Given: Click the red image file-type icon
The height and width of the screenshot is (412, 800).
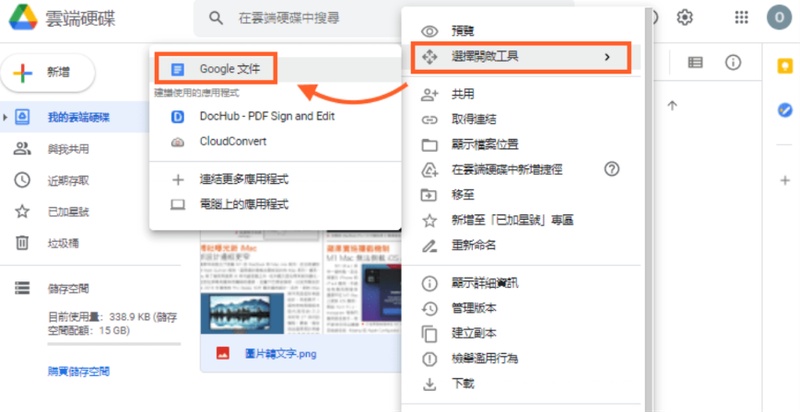Looking at the screenshot, I should click(x=222, y=353).
